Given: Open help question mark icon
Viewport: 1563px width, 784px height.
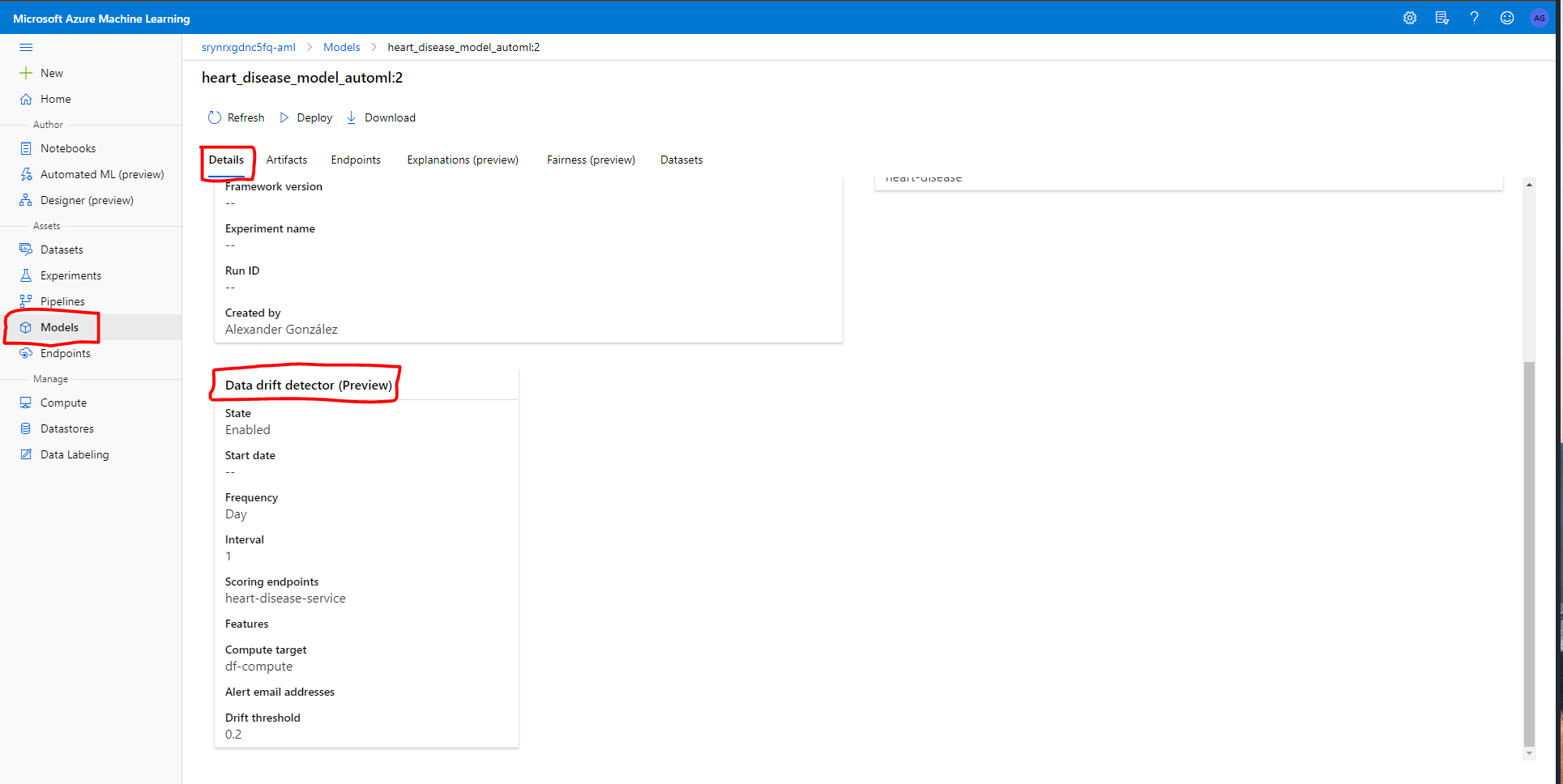Looking at the screenshot, I should [x=1475, y=18].
